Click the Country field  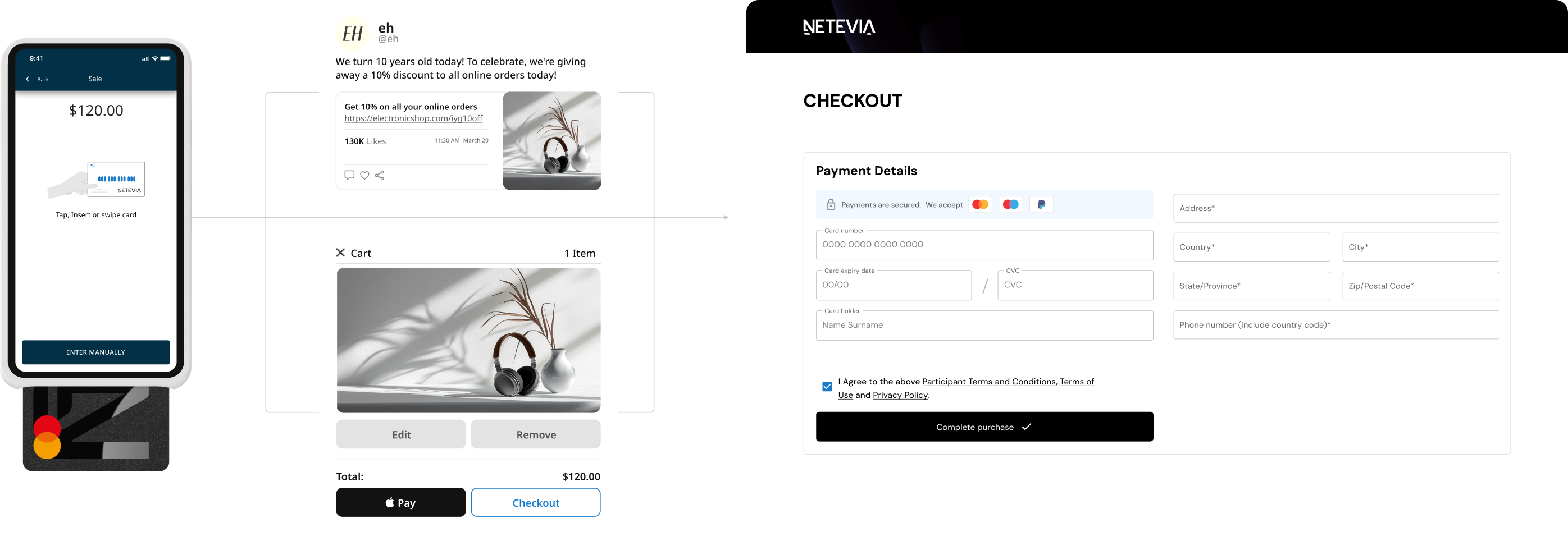[x=1251, y=247]
